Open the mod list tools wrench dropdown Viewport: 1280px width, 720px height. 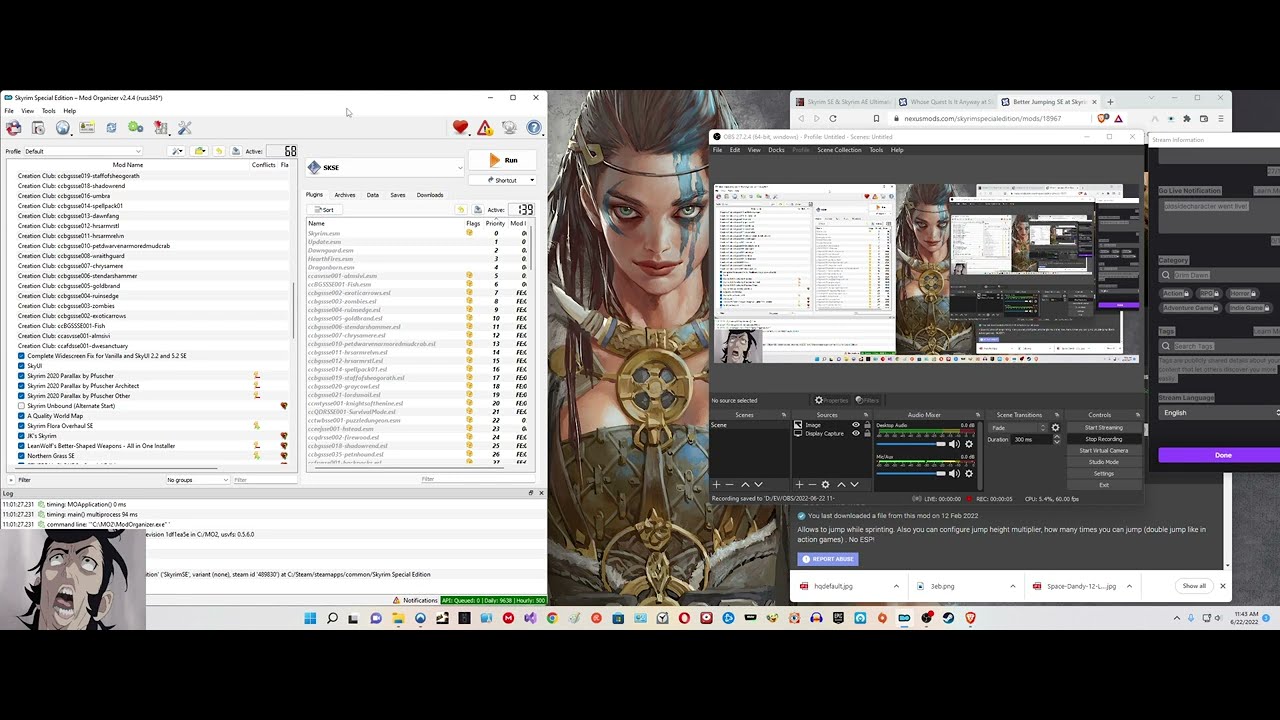coord(178,151)
